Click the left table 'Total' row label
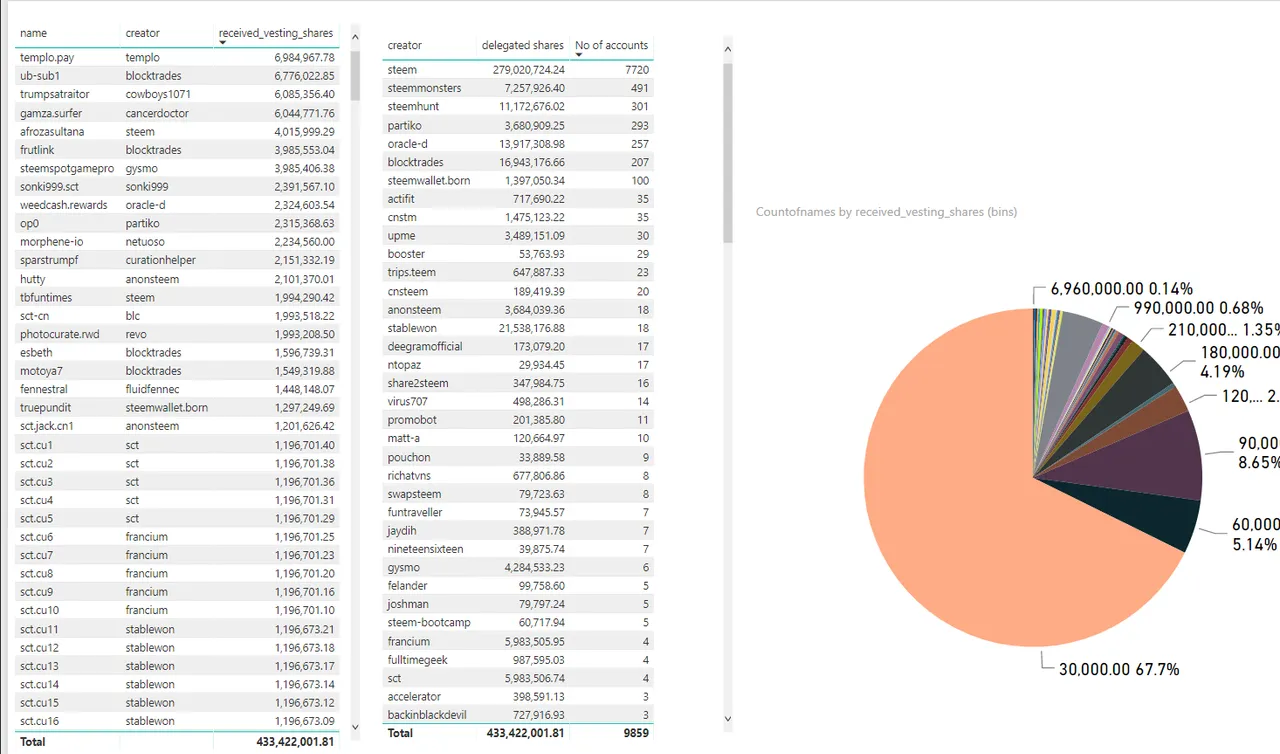 pos(33,742)
